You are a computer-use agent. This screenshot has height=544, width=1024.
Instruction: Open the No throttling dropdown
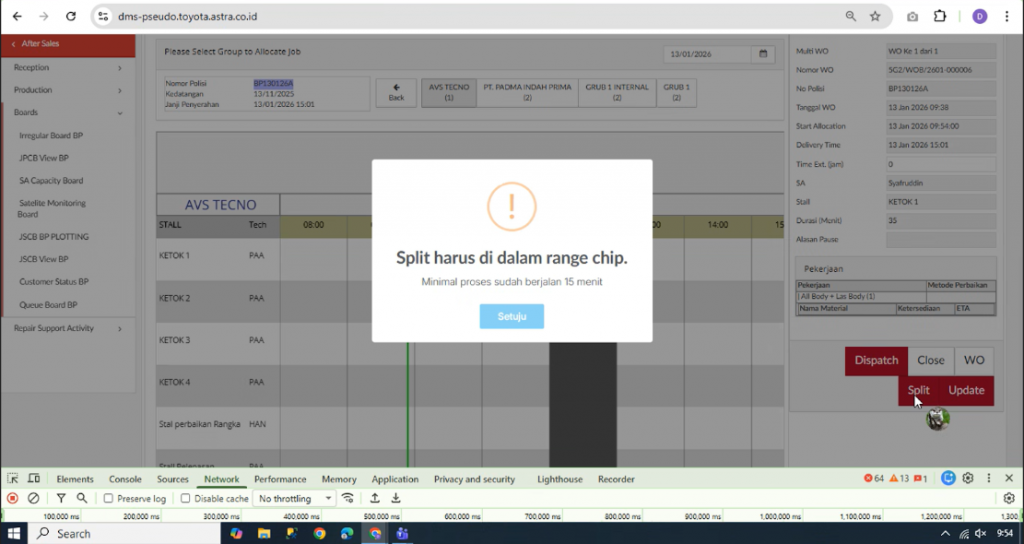tap(295, 498)
